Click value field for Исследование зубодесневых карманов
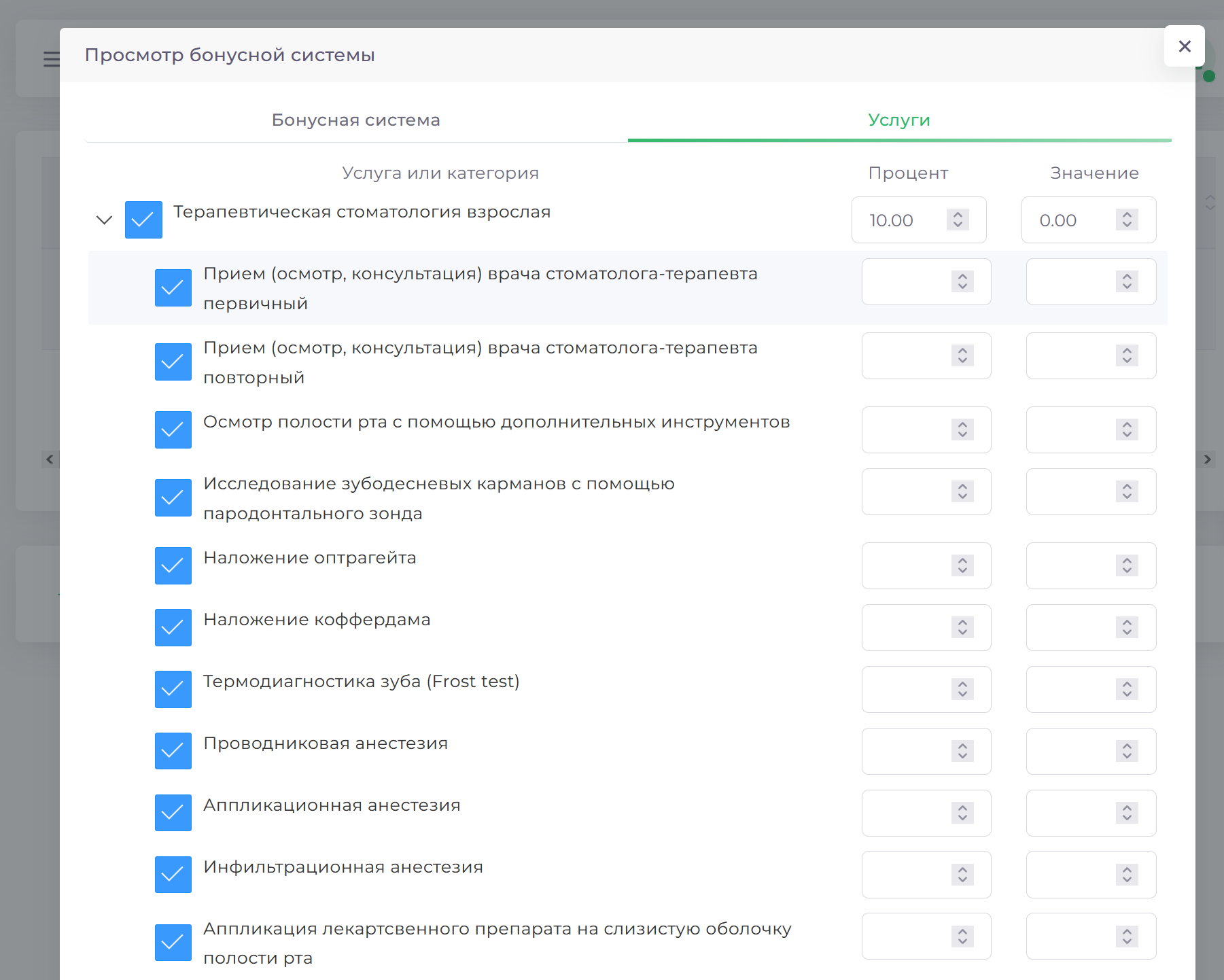 pos(1091,492)
